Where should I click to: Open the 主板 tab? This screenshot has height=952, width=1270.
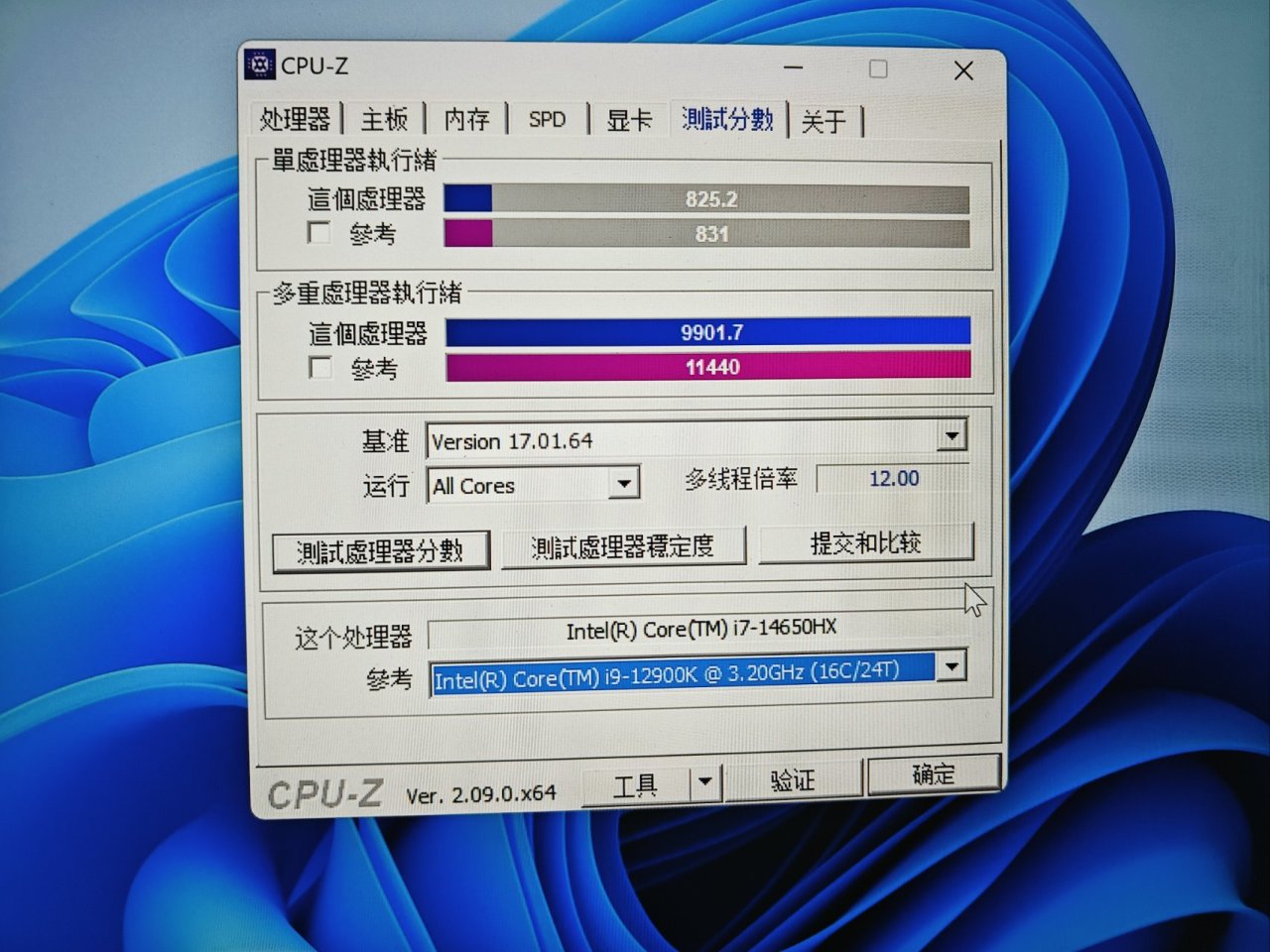(x=384, y=120)
